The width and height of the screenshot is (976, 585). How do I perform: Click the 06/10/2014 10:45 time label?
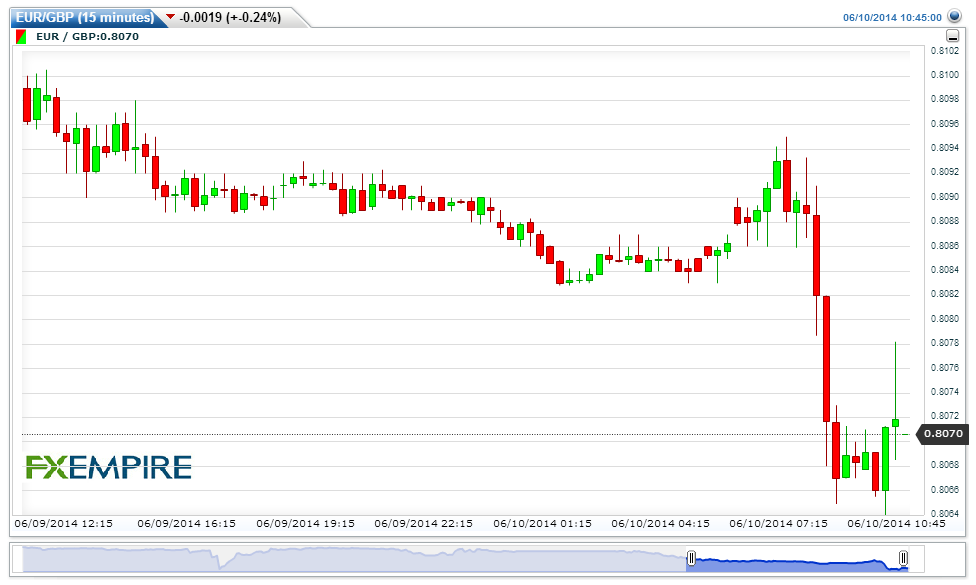[x=896, y=524]
